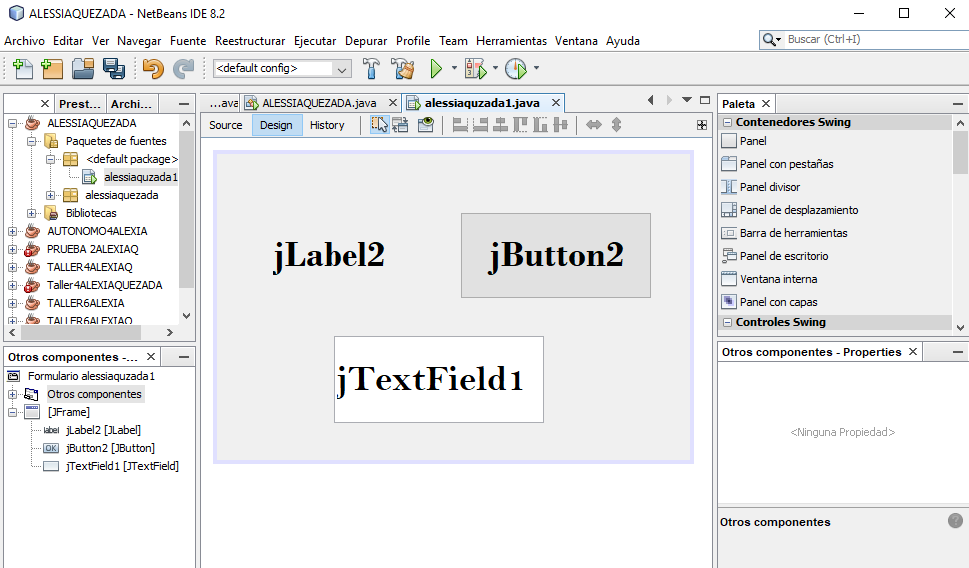The width and height of the screenshot is (969, 568).
Task: Expand the Bibliotecas tree node
Action: [x=31, y=213]
